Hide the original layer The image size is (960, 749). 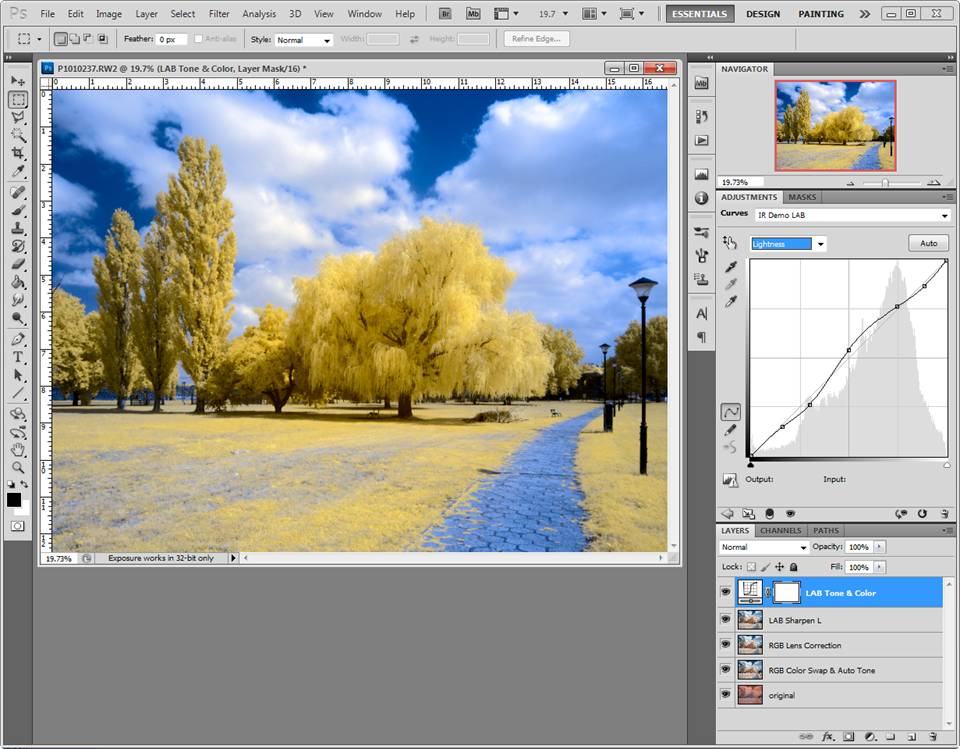(x=726, y=694)
